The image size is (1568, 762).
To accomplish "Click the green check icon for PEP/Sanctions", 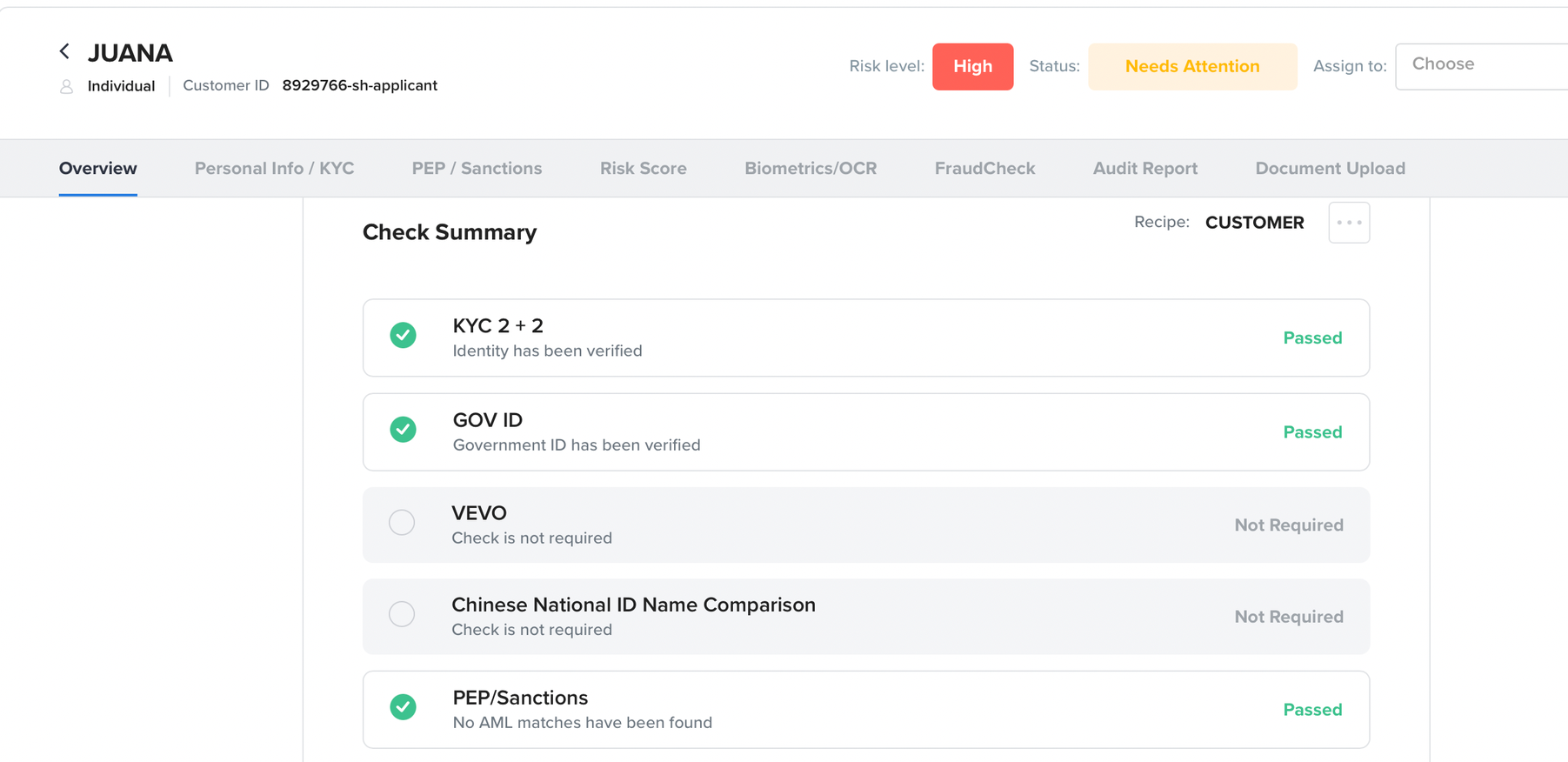I will 403,706.
